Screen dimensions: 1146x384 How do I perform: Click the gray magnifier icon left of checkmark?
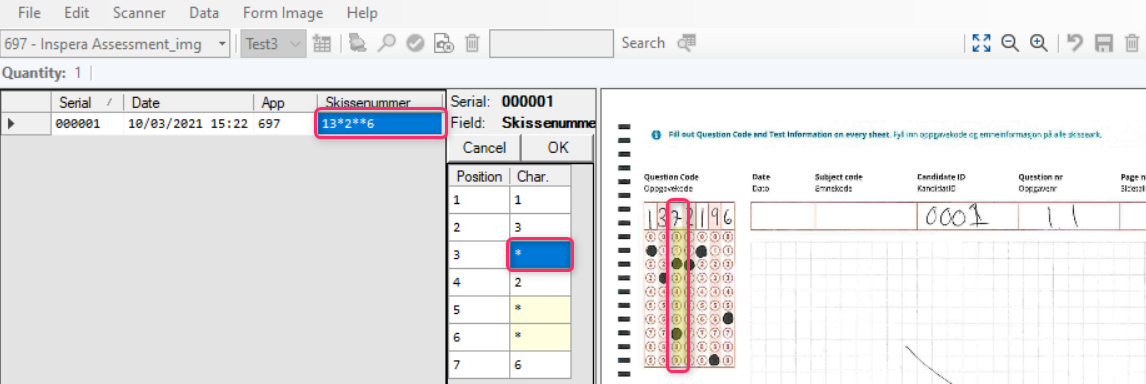[x=386, y=44]
